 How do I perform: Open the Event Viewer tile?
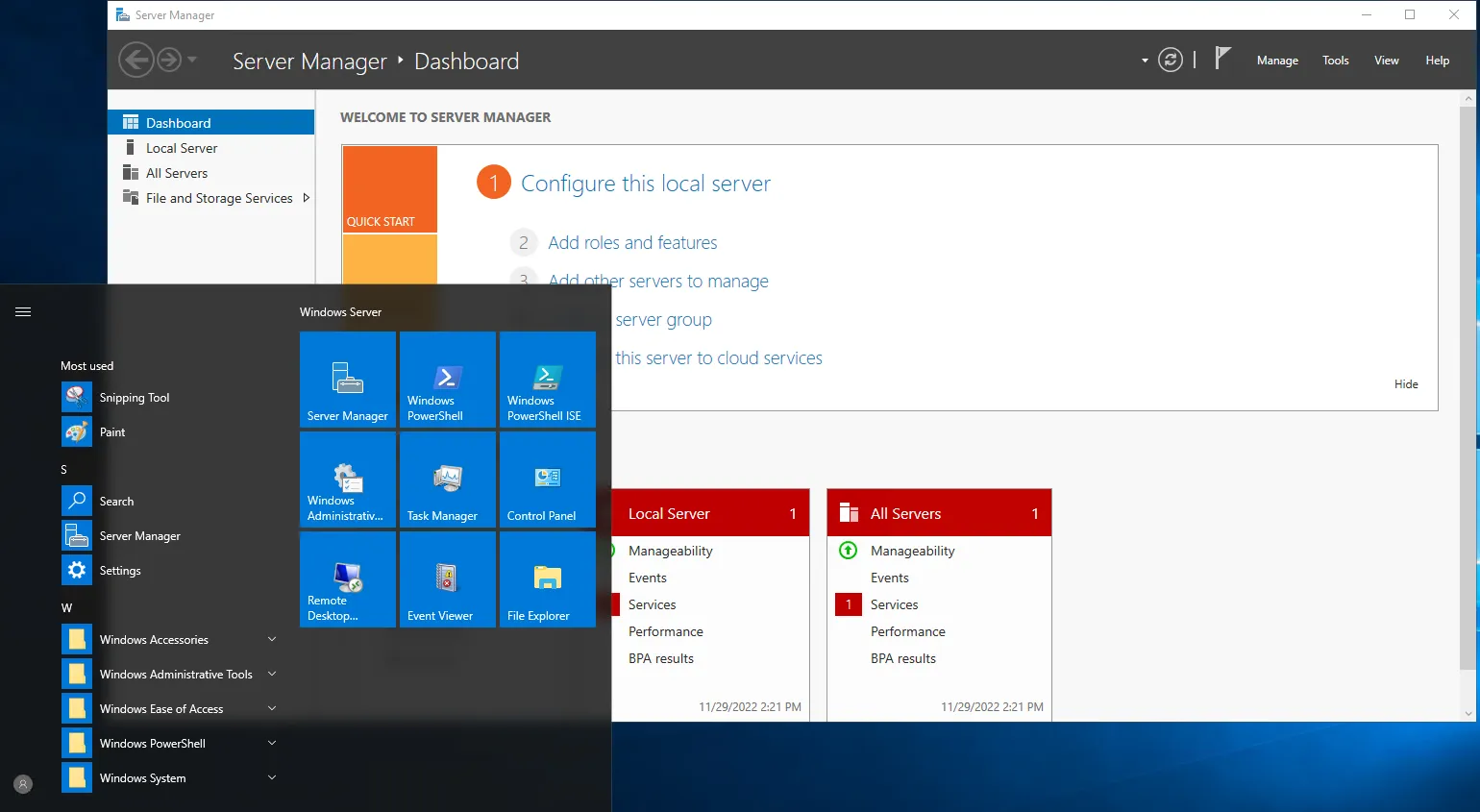coord(448,579)
